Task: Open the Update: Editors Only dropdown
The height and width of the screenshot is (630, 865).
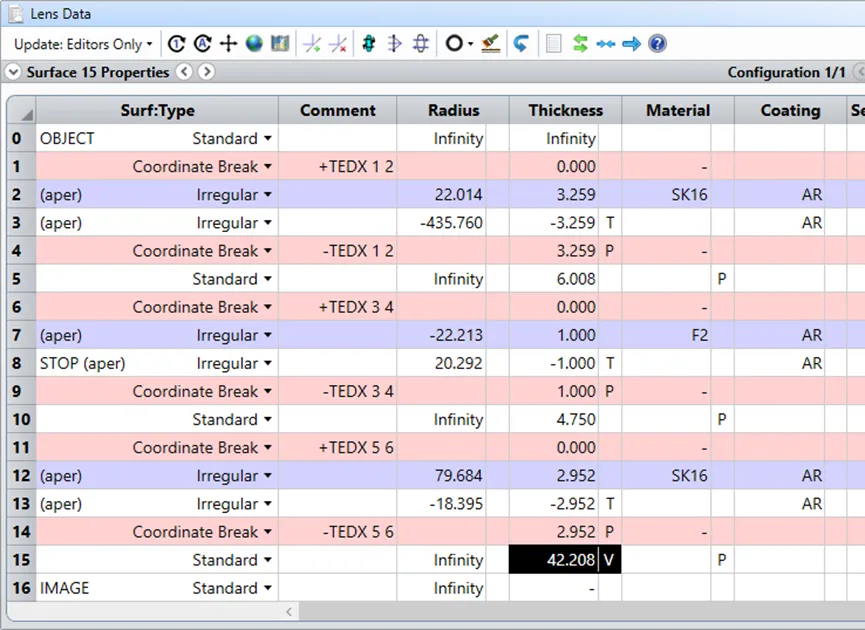Action: tap(83, 44)
